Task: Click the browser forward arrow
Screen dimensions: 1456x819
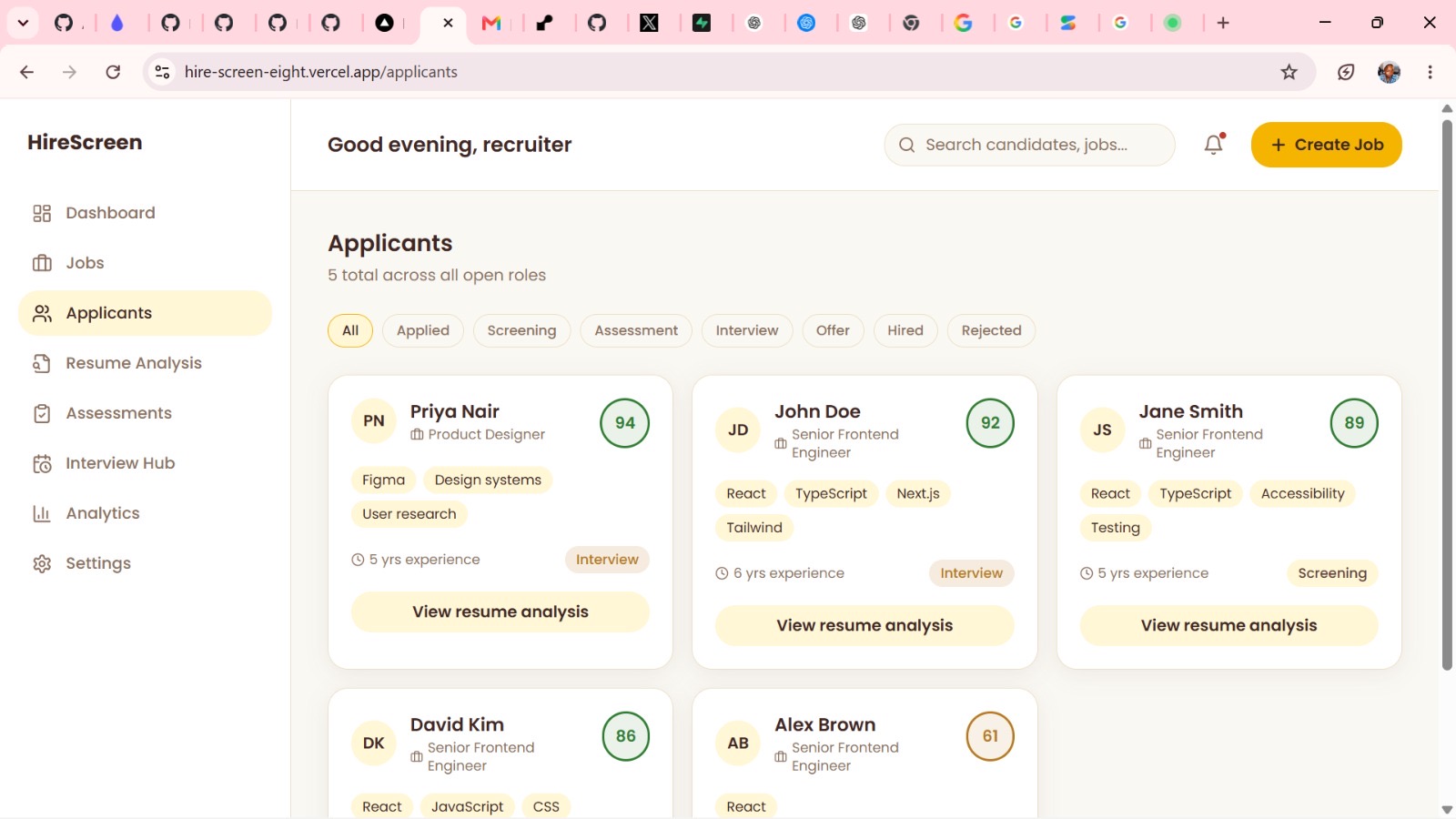Action: coord(69,72)
